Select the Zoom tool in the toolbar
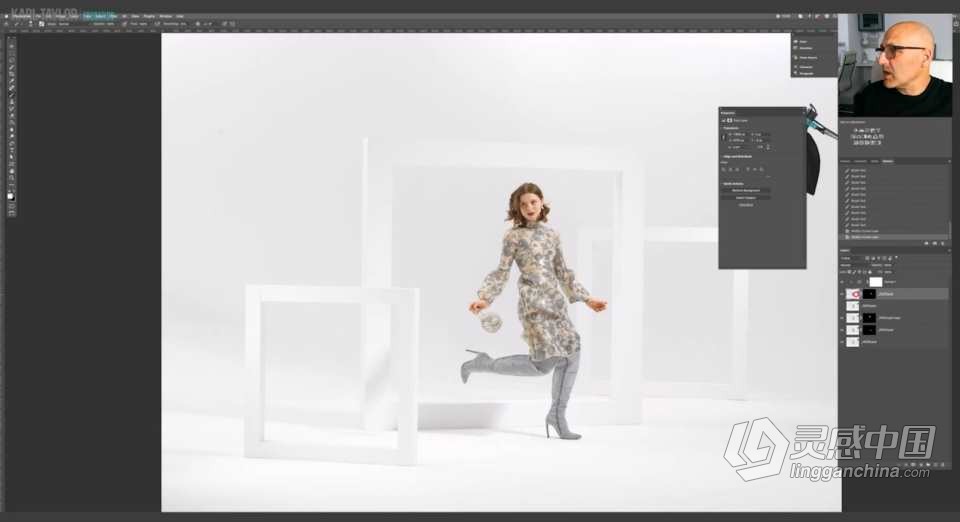The width and height of the screenshot is (960, 522). [11, 178]
